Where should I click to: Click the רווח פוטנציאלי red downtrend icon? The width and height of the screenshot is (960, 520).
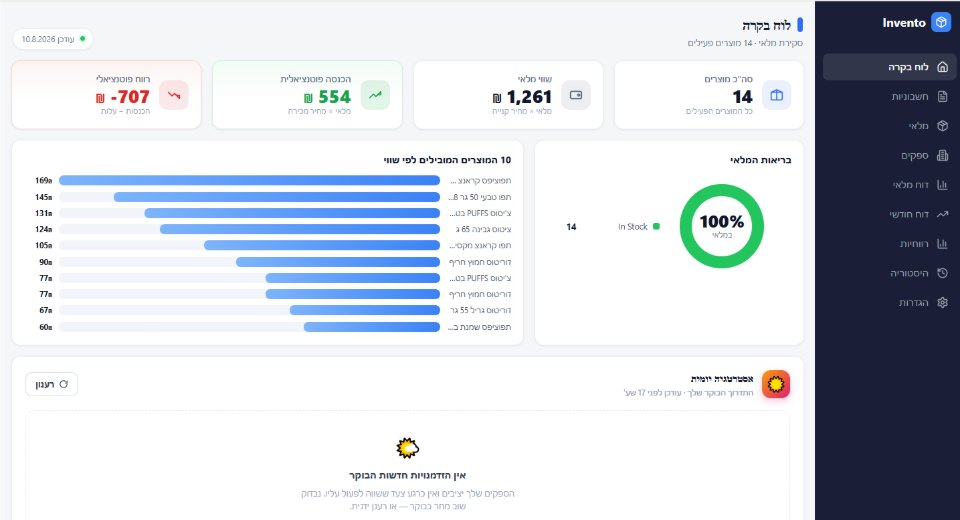(x=174, y=95)
